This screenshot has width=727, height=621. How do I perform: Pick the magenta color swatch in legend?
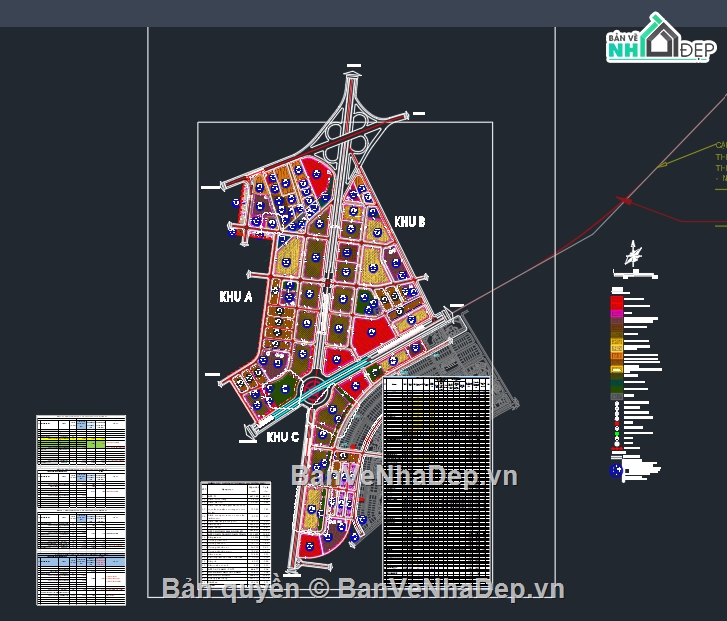click(x=617, y=314)
